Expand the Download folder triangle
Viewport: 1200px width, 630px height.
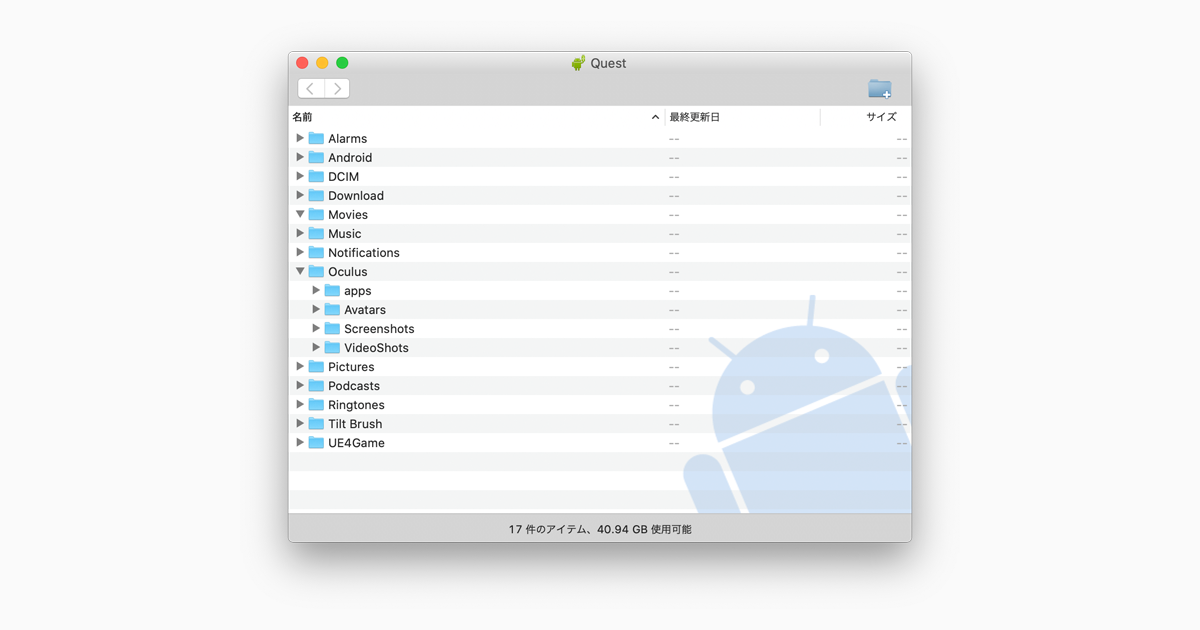point(300,195)
